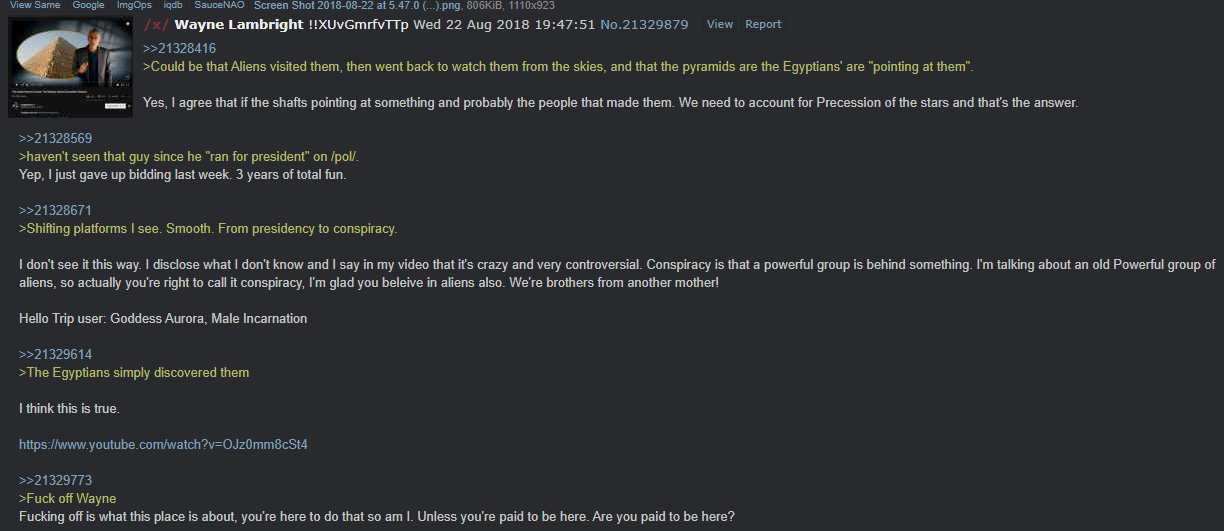Open the ImgOps image search link
The image size is (1224, 531).
134,5
